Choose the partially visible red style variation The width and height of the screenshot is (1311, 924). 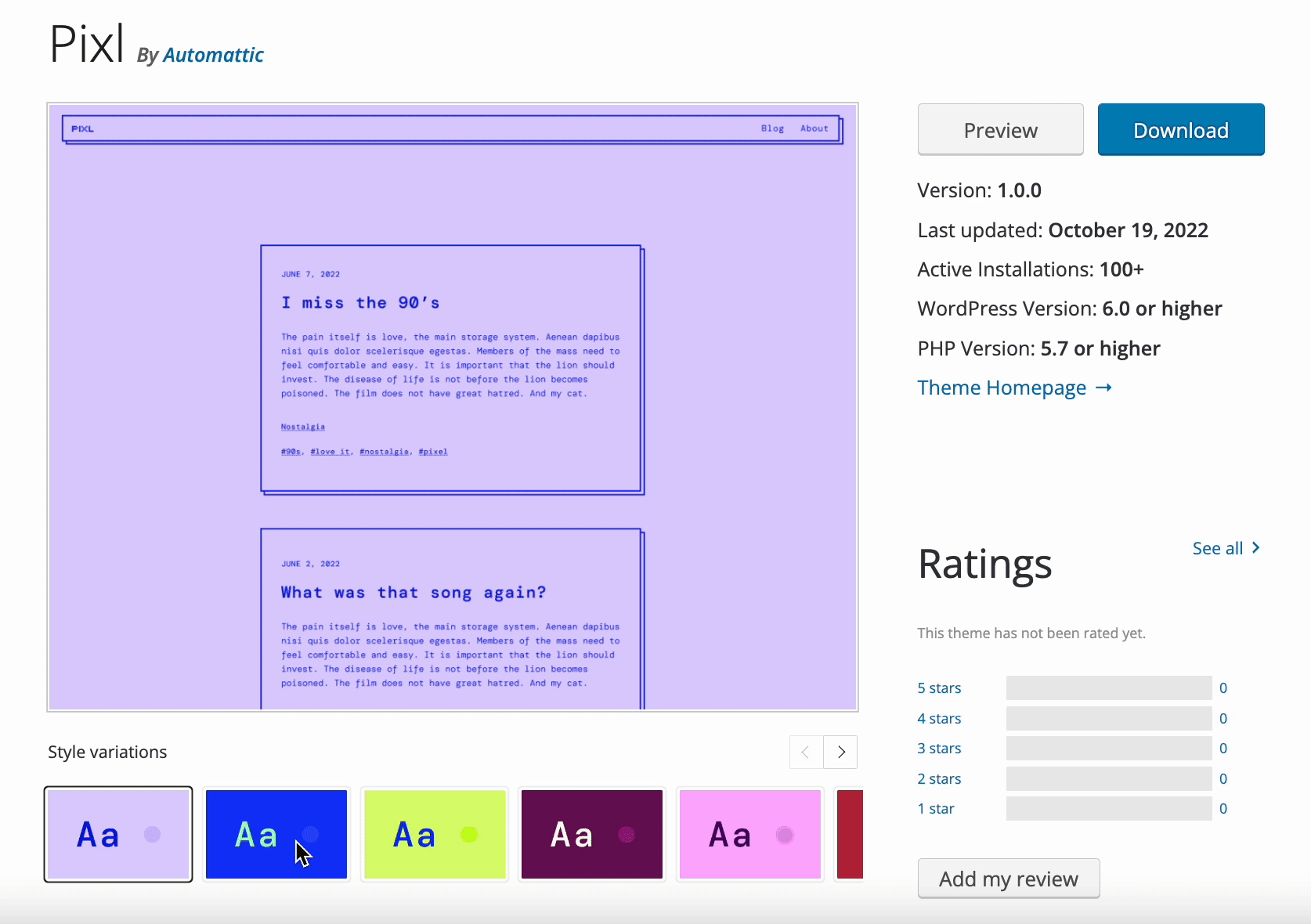pyautogui.click(x=851, y=834)
